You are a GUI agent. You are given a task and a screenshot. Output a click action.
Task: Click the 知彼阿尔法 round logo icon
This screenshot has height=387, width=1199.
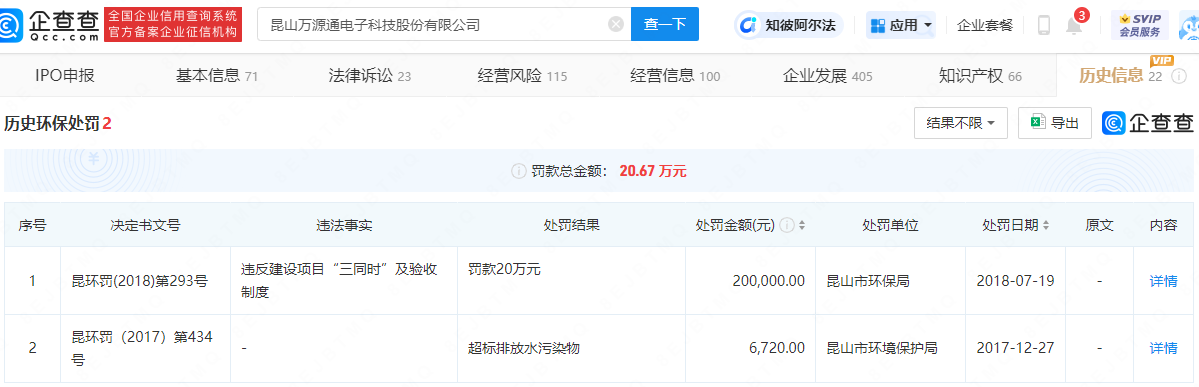coord(749,25)
